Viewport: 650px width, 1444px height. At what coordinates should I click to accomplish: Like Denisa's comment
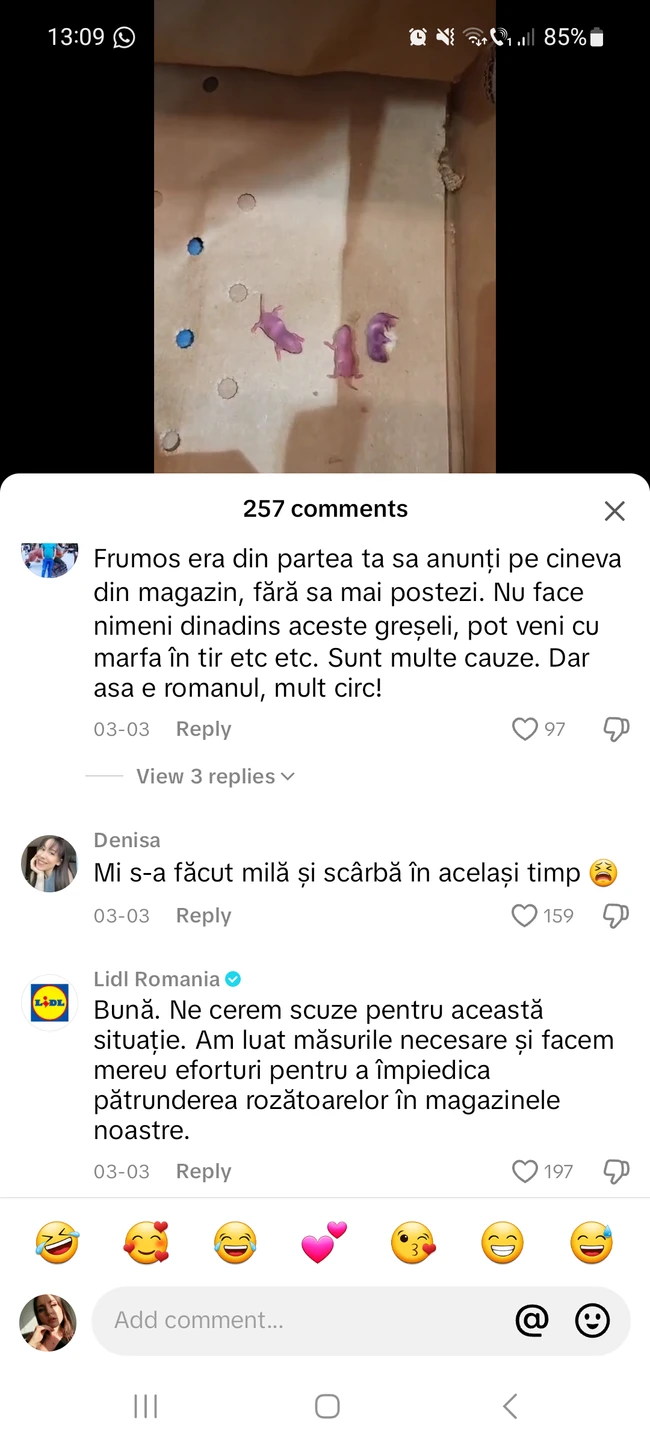524,915
